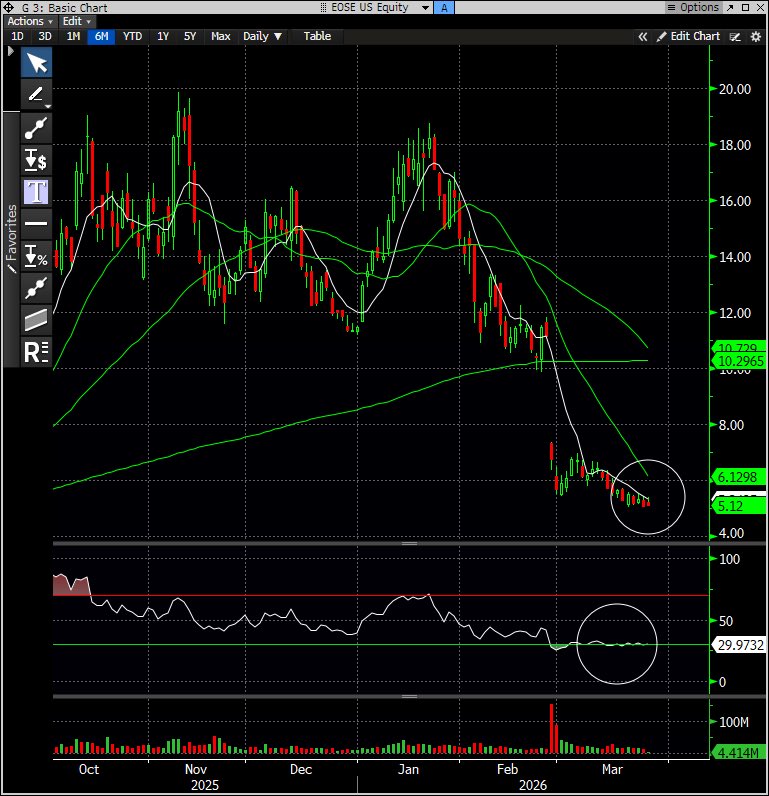Open chart settings gear

pyautogui.click(x=756, y=37)
